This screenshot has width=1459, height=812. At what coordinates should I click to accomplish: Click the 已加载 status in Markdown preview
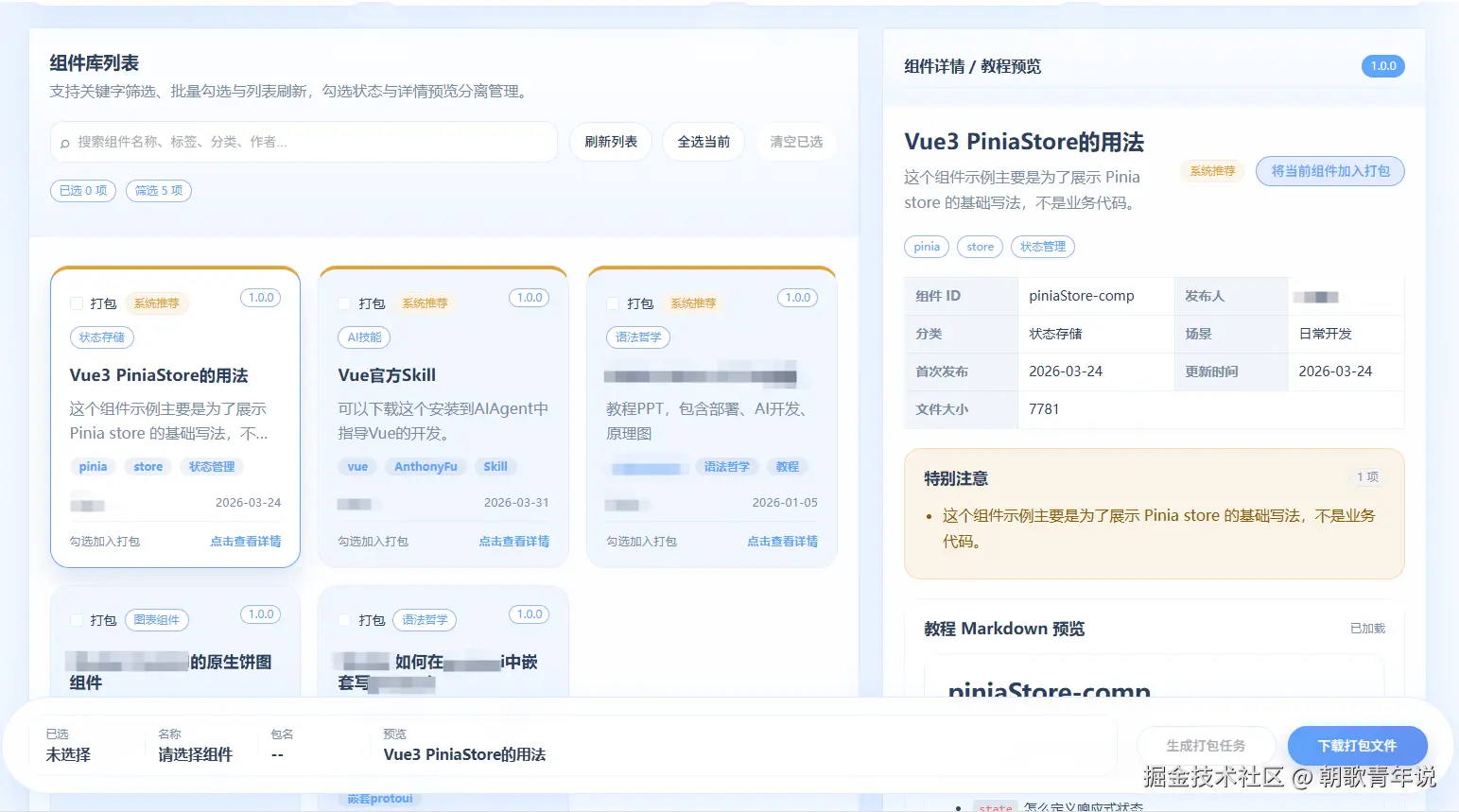pyautogui.click(x=1367, y=629)
